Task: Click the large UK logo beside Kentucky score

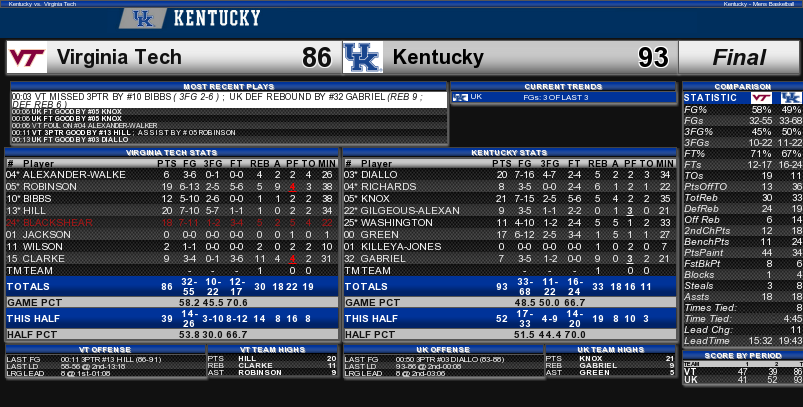Action: click(x=363, y=57)
